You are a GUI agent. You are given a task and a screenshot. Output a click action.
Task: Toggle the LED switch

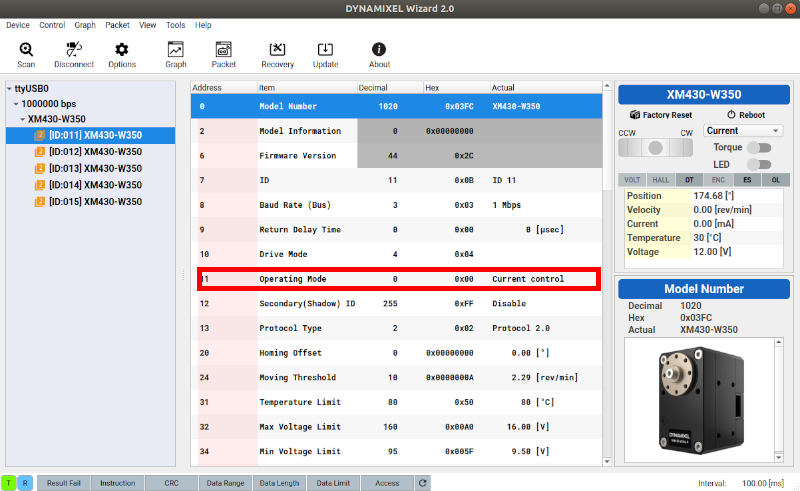click(759, 164)
